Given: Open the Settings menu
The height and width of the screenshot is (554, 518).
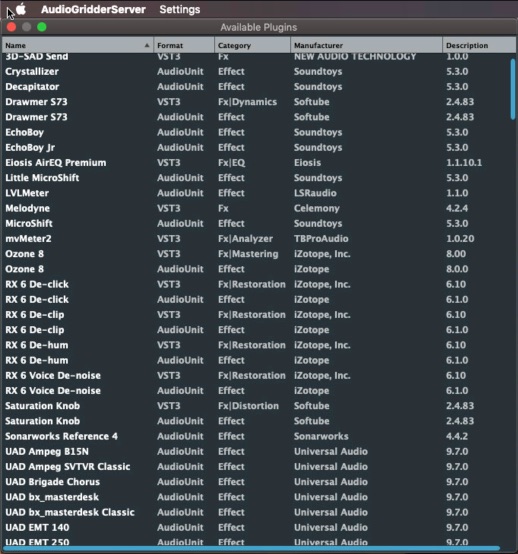Looking at the screenshot, I should pyautogui.click(x=179, y=10).
